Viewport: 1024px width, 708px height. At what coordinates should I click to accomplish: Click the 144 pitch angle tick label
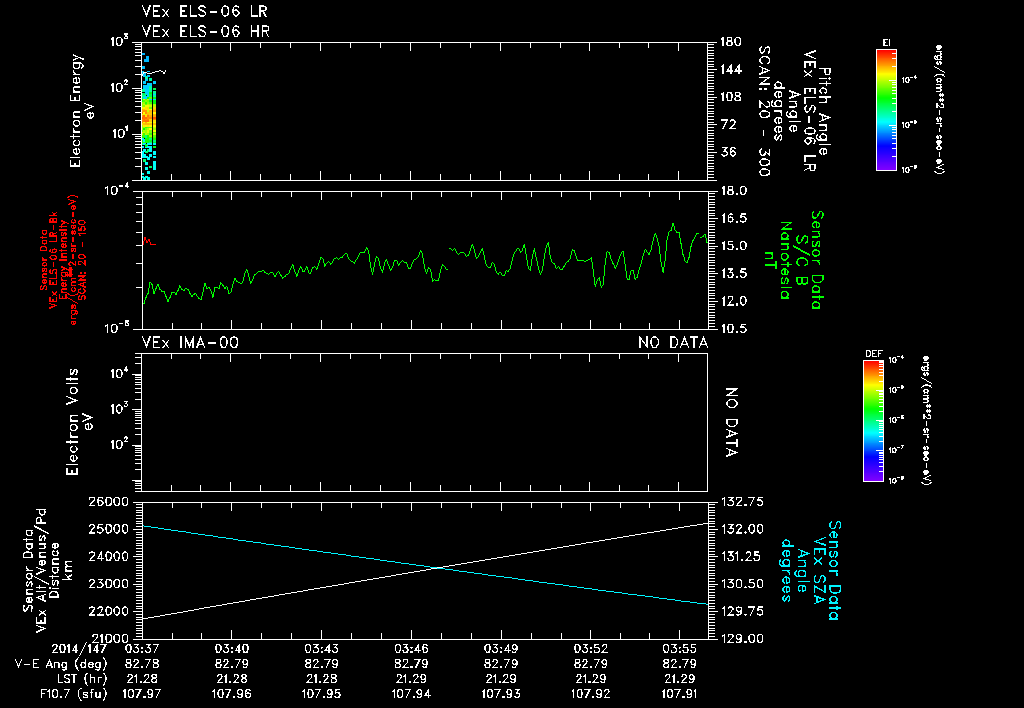point(730,69)
